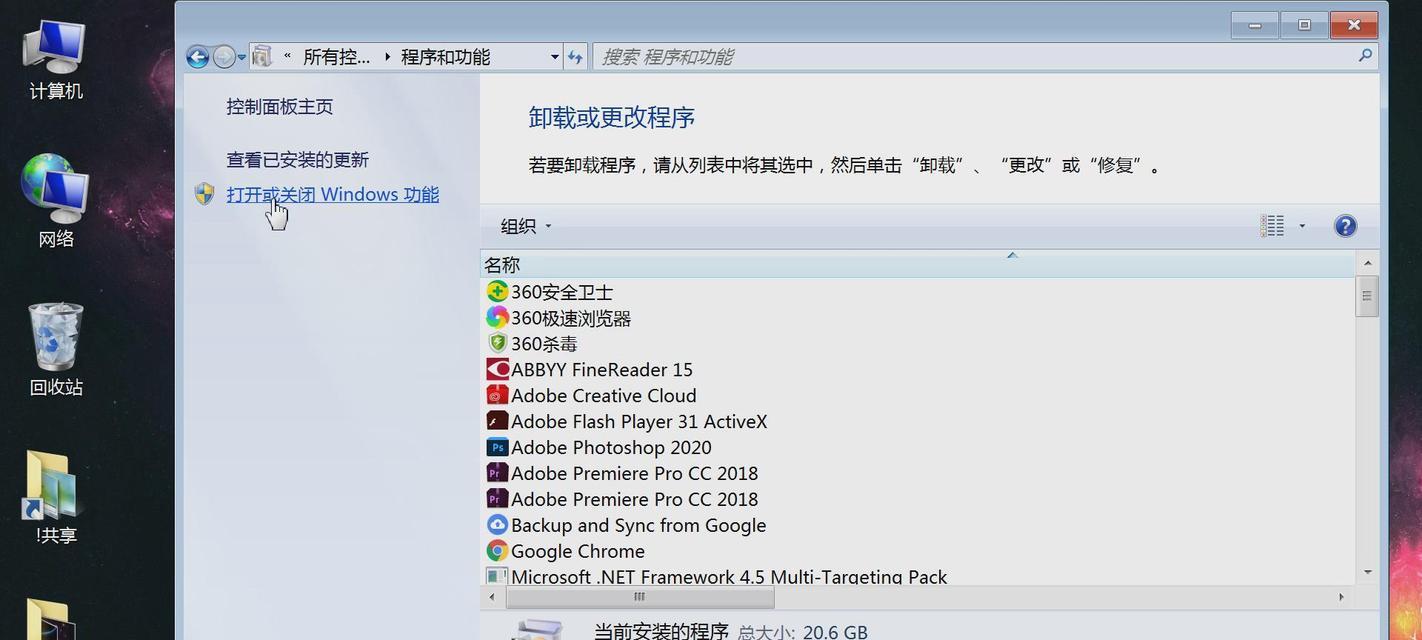1422x640 pixels.
Task: Click the Adobe Creative Cloud icon
Action: pyautogui.click(x=497, y=395)
